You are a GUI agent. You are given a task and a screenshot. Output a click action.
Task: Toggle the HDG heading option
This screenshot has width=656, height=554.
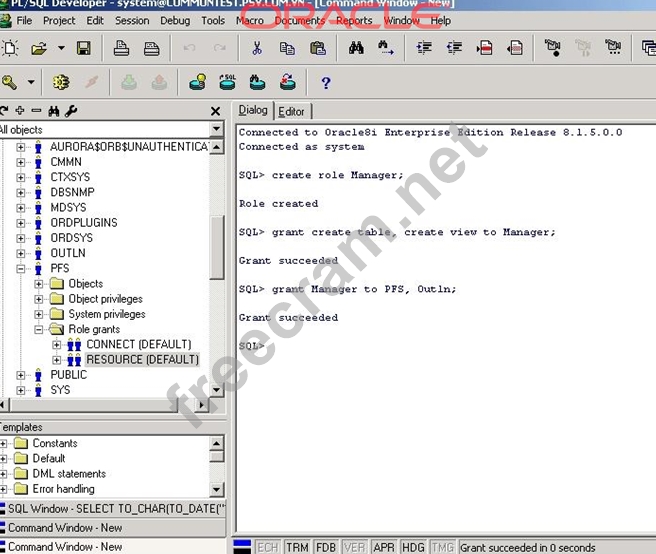pos(413,547)
